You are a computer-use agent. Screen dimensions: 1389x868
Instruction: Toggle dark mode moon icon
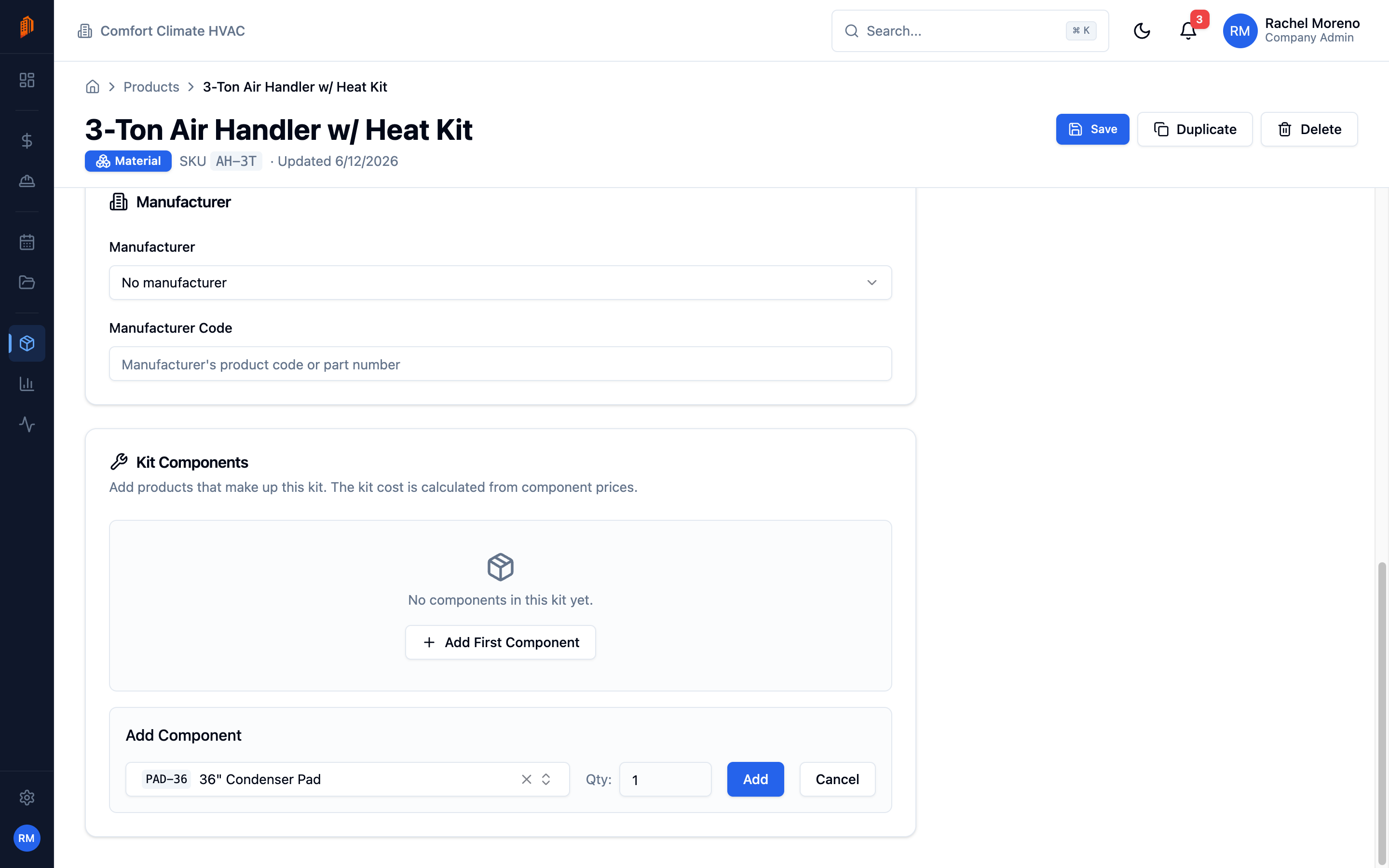(x=1142, y=31)
